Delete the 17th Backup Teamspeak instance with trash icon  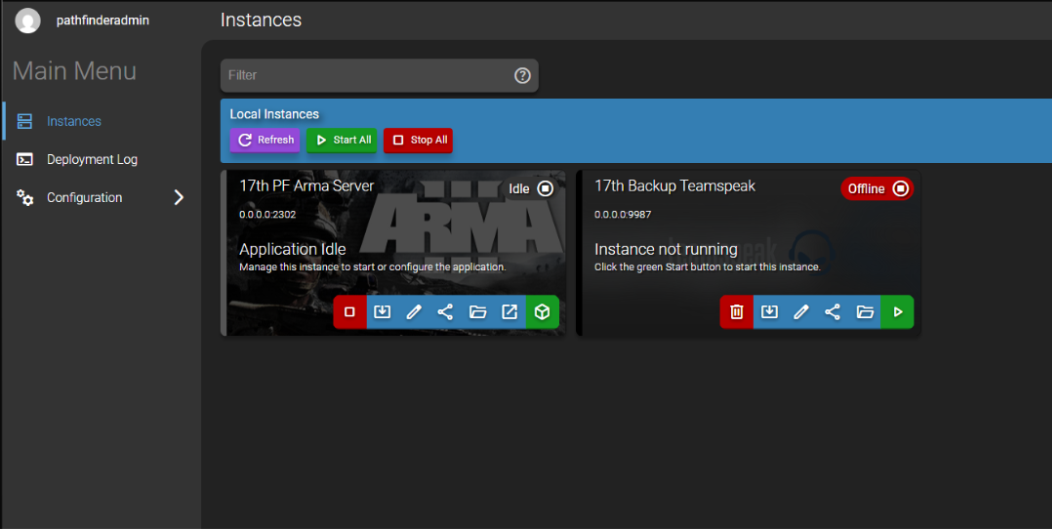(x=737, y=312)
